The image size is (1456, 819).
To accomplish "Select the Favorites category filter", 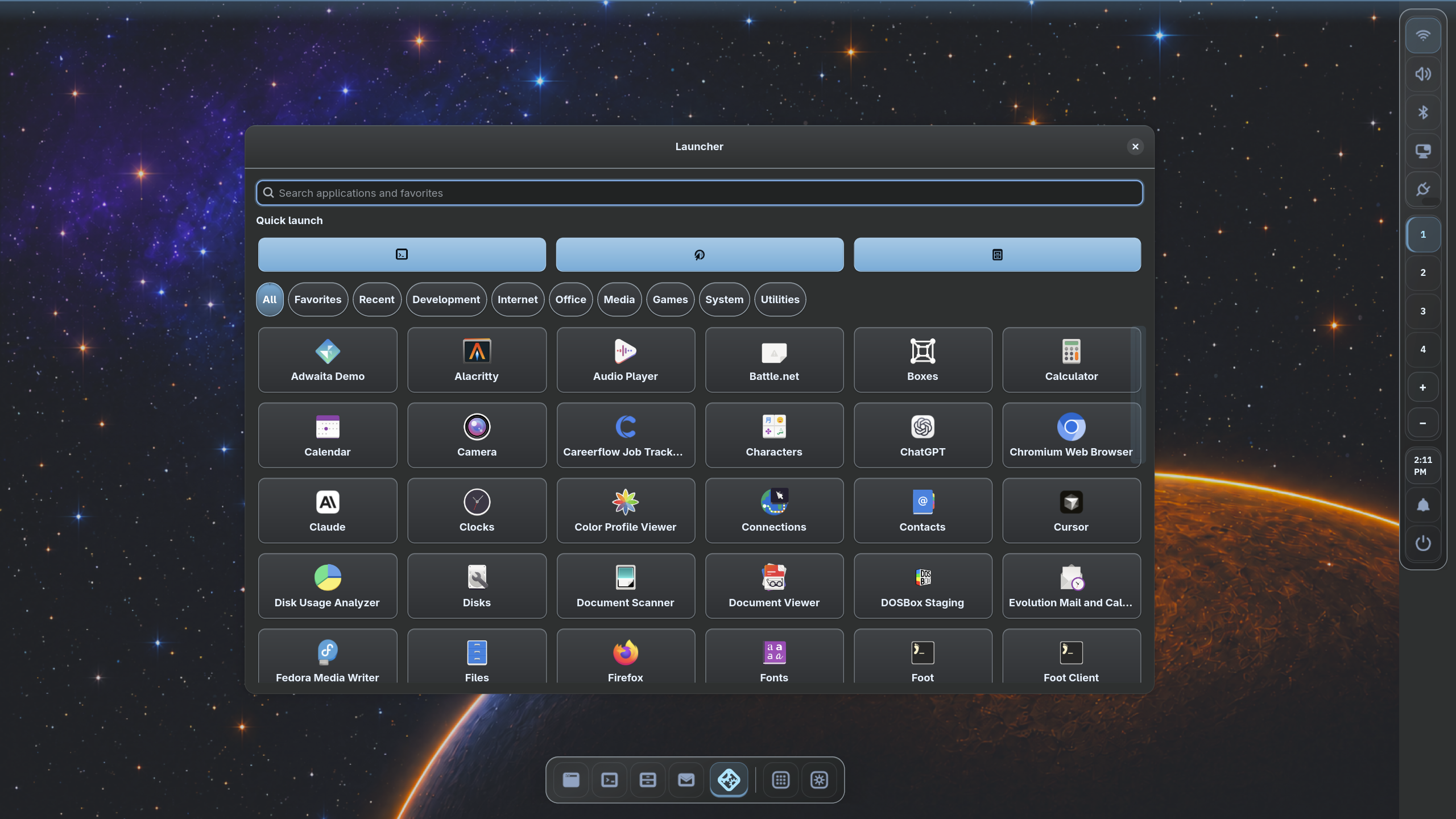I will point(318,300).
